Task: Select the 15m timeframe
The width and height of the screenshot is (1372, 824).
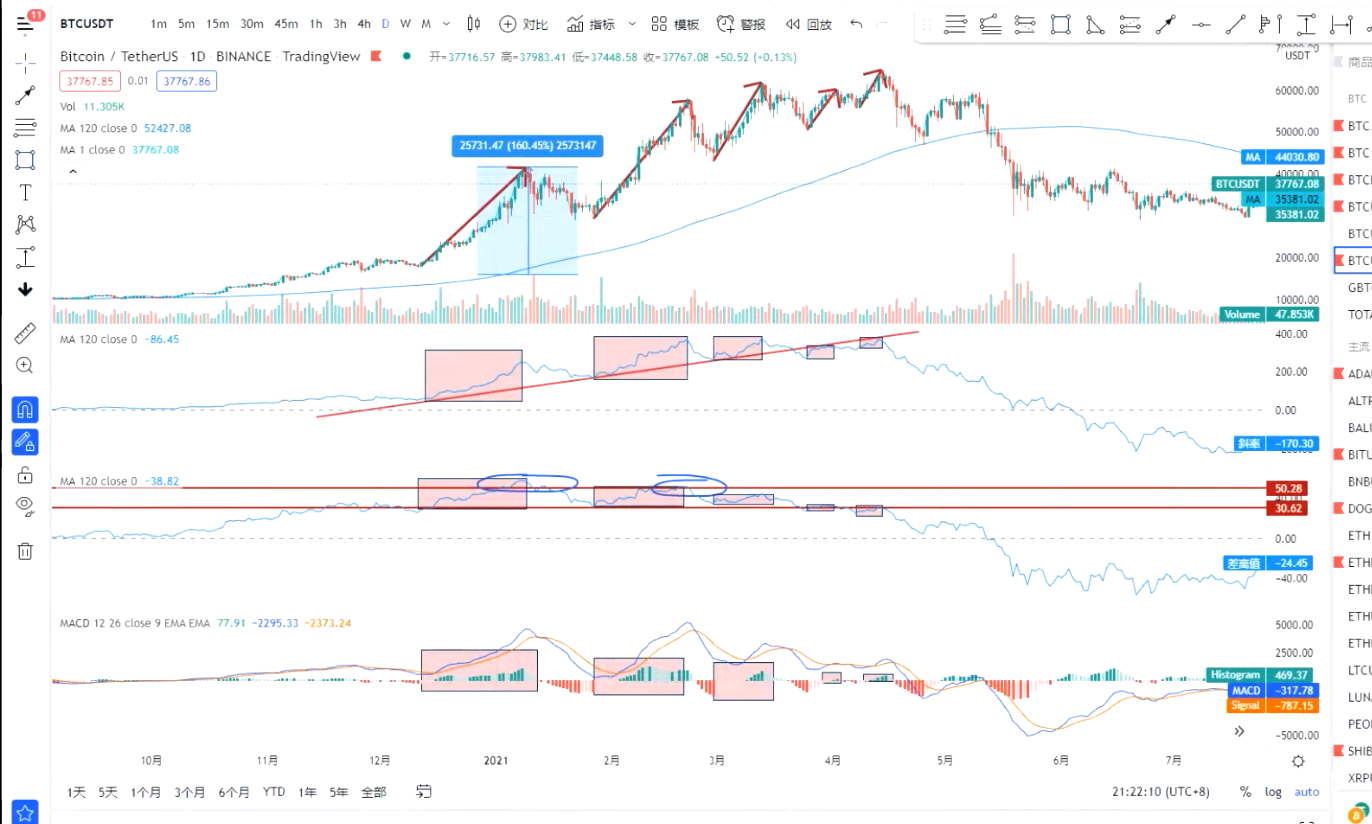Action: [x=217, y=24]
